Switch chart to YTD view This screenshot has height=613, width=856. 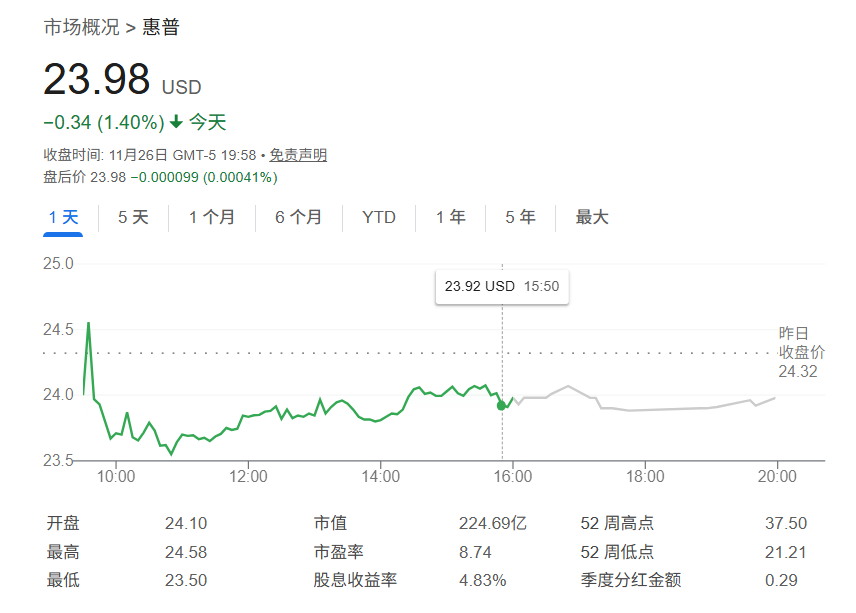[379, 217]
